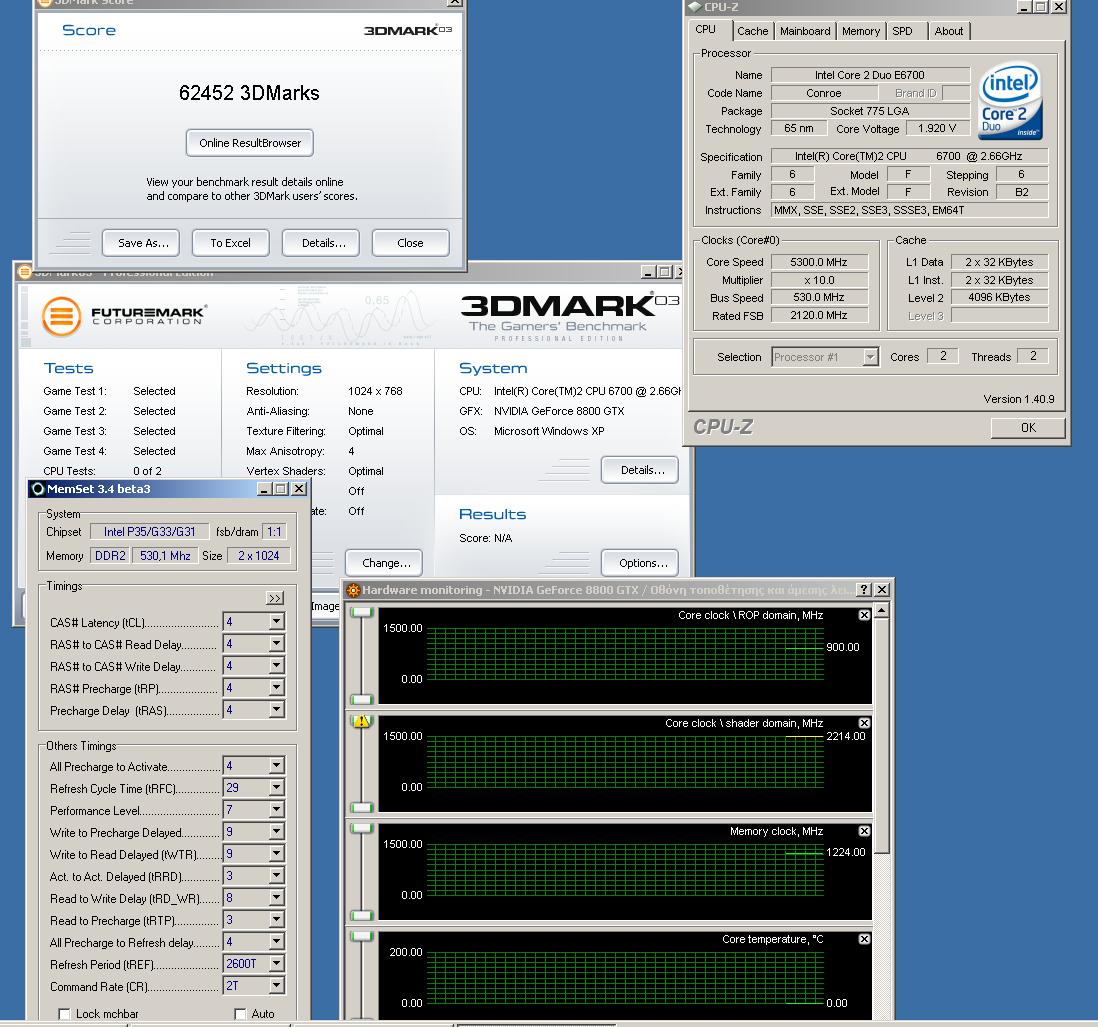This screenshot has width=1098, height=1027.
Task: Open Read to Precharge (tRTP) dropdown
Action: pos(277,919)
